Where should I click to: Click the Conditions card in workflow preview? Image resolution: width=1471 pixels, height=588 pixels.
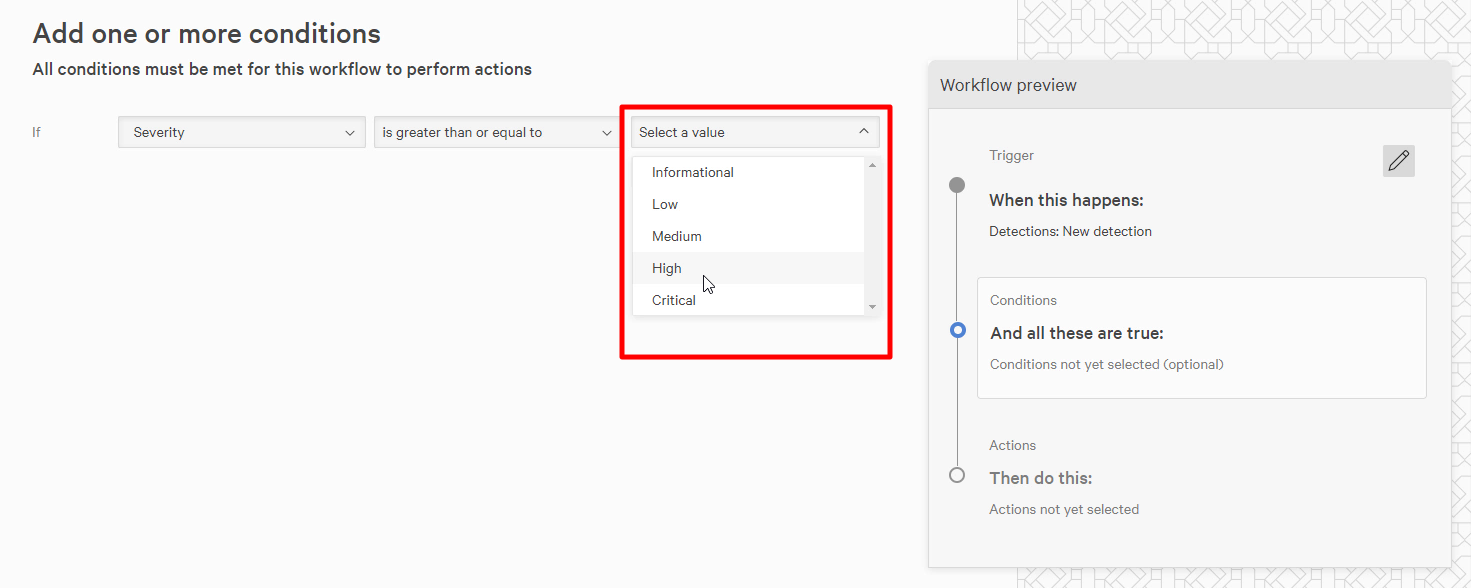(1201, 338)
